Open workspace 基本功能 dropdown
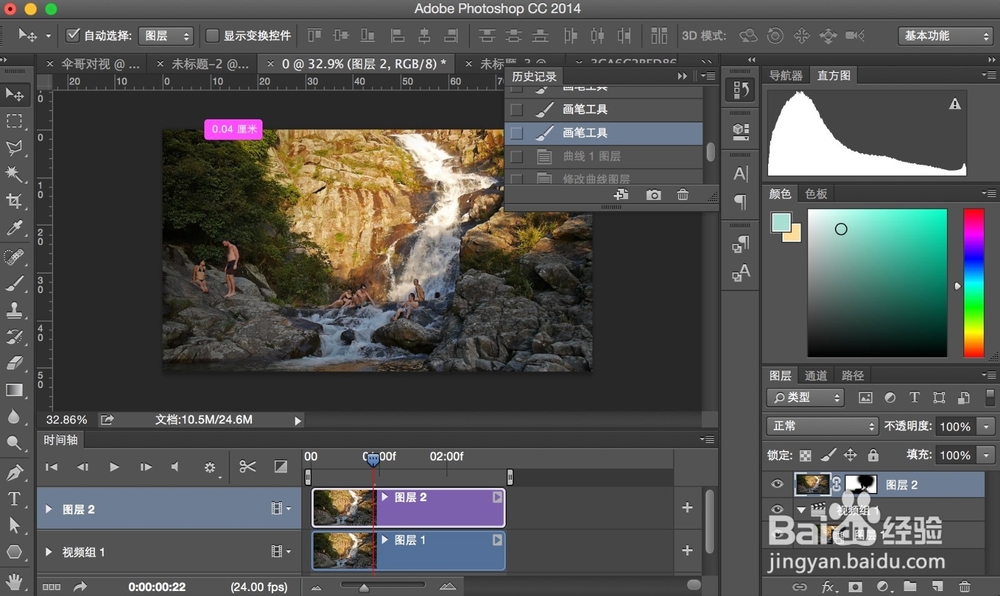This screenshot has height=596, width=1000. pyautogui.click(x=945, y=36)
